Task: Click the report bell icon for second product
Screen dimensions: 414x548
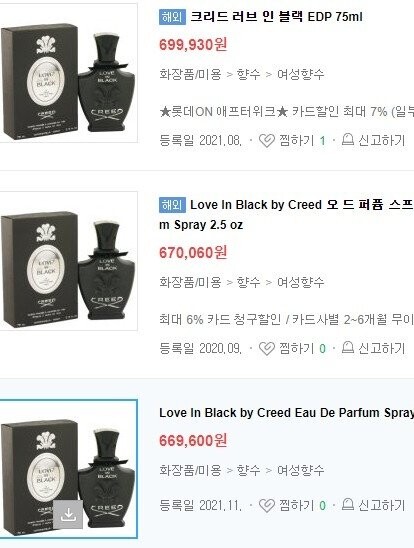Action: 347,347
